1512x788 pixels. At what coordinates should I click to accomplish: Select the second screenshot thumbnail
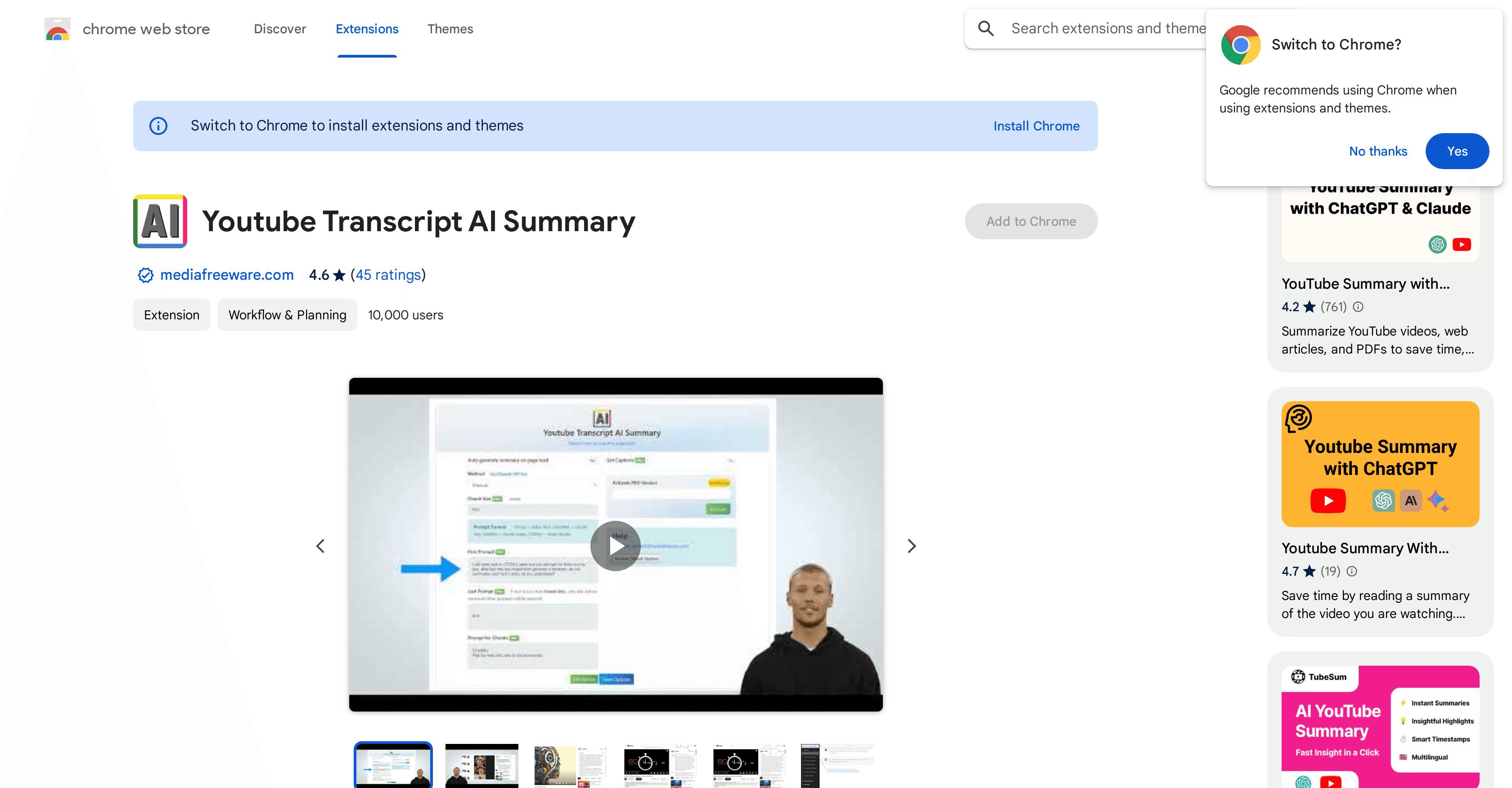pos(481,766)
